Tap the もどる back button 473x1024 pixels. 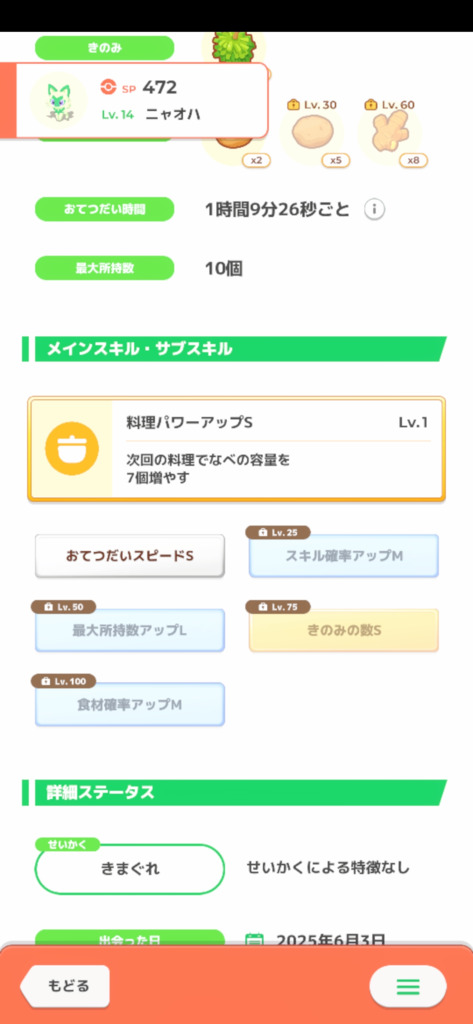(65, 986)
